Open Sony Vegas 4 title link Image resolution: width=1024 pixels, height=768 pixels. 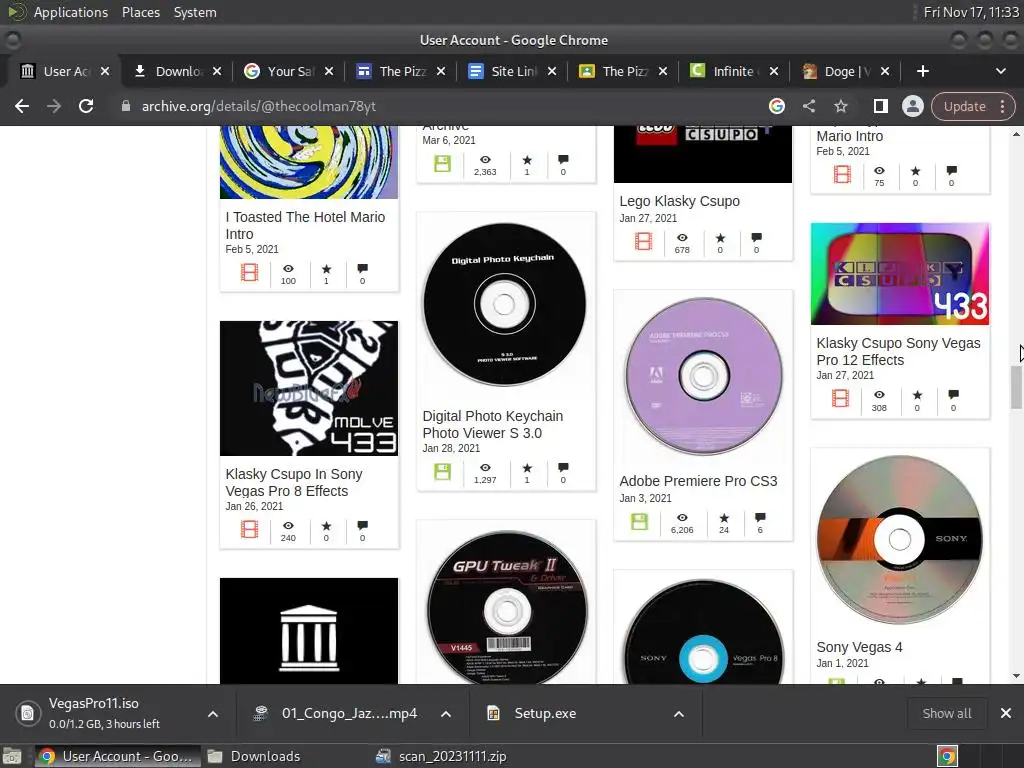pyautogui.click(x=859, y=647)
